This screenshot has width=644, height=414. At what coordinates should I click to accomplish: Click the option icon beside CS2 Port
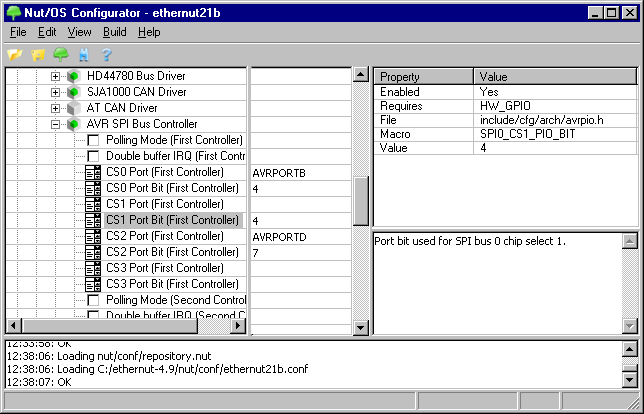[93, 236]
